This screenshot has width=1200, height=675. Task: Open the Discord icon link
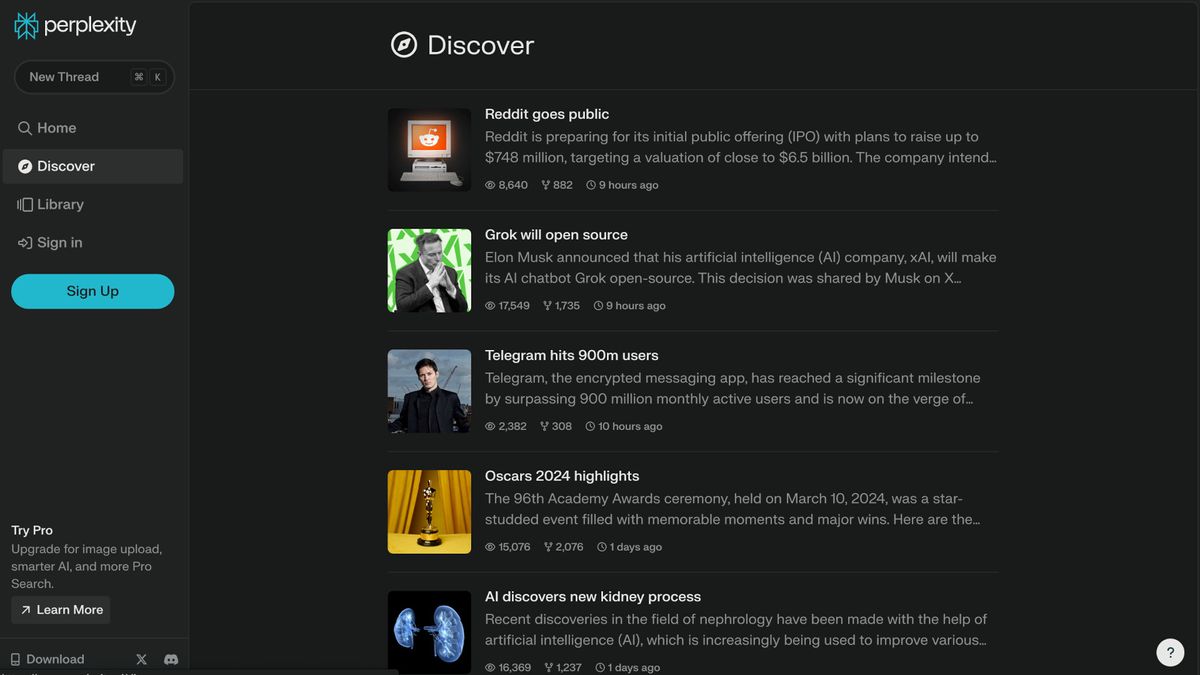(171, 659)
